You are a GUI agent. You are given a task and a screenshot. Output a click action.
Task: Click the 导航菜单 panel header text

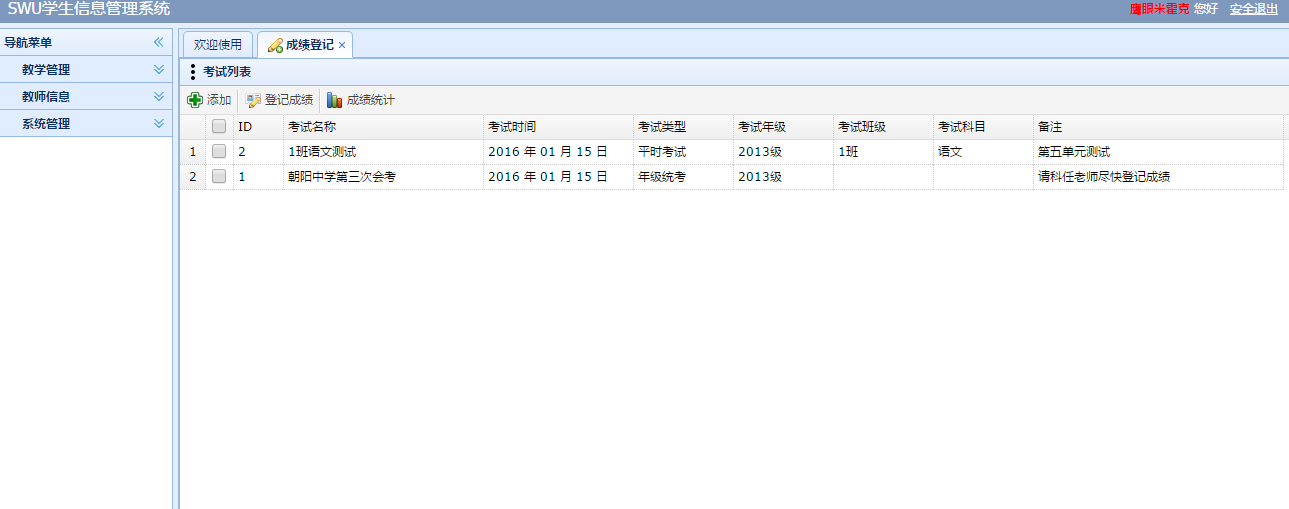click(28, 43)
